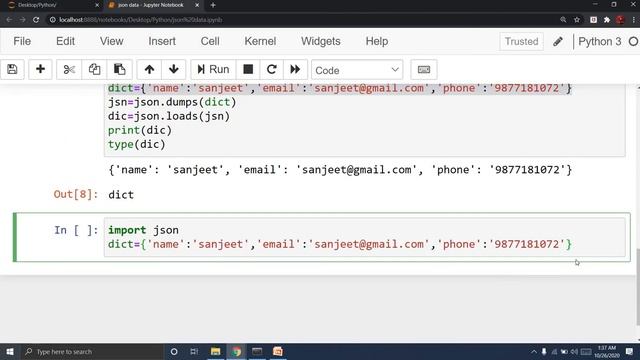
Task: Show hidden system tray icons chevron
Action: point(534,352)
